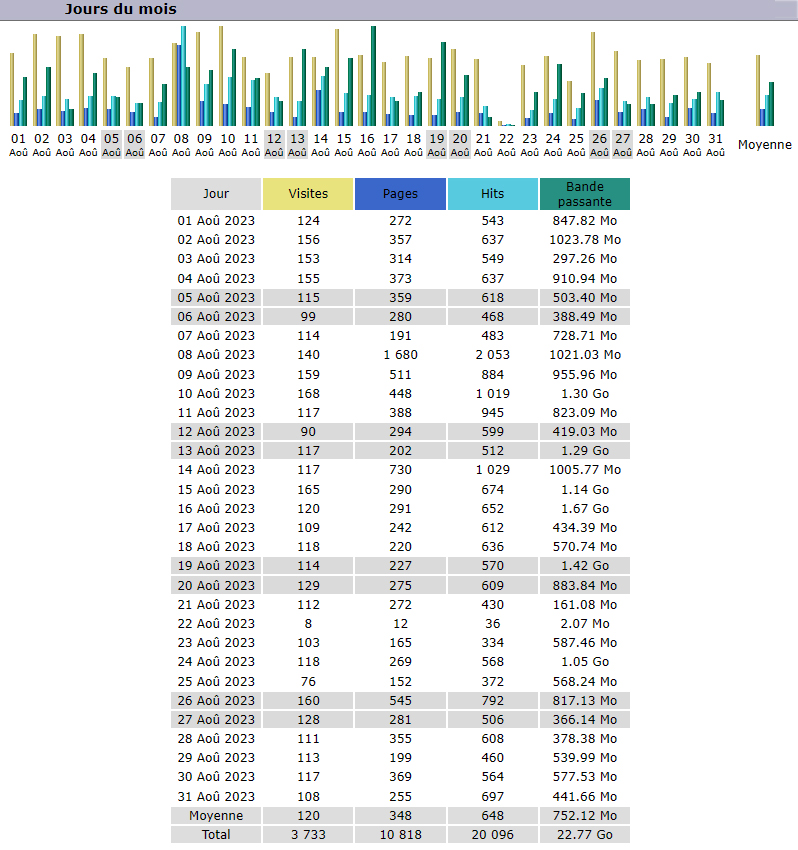
Task: Click bandwidth value "161.08 Mo"
Action: pos(585,604)
